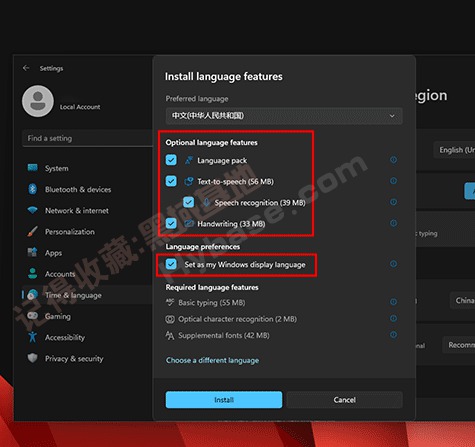Image resolution: width=475 pixels, height=447 pixels.
Task: Open the Apps icon in sidebar
Action: (x=32, y=252)
